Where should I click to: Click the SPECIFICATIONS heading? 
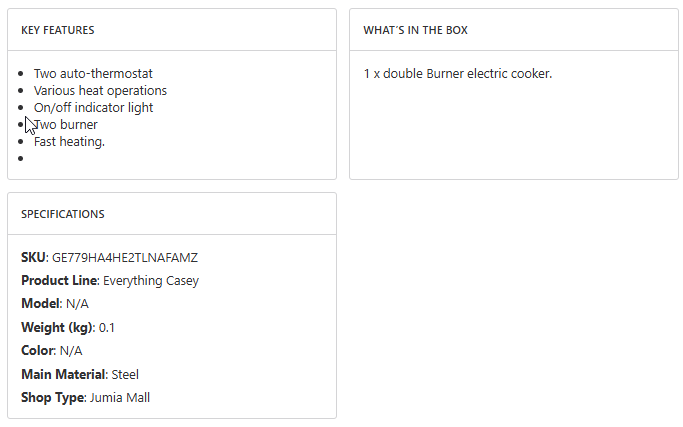coord(63,214)
